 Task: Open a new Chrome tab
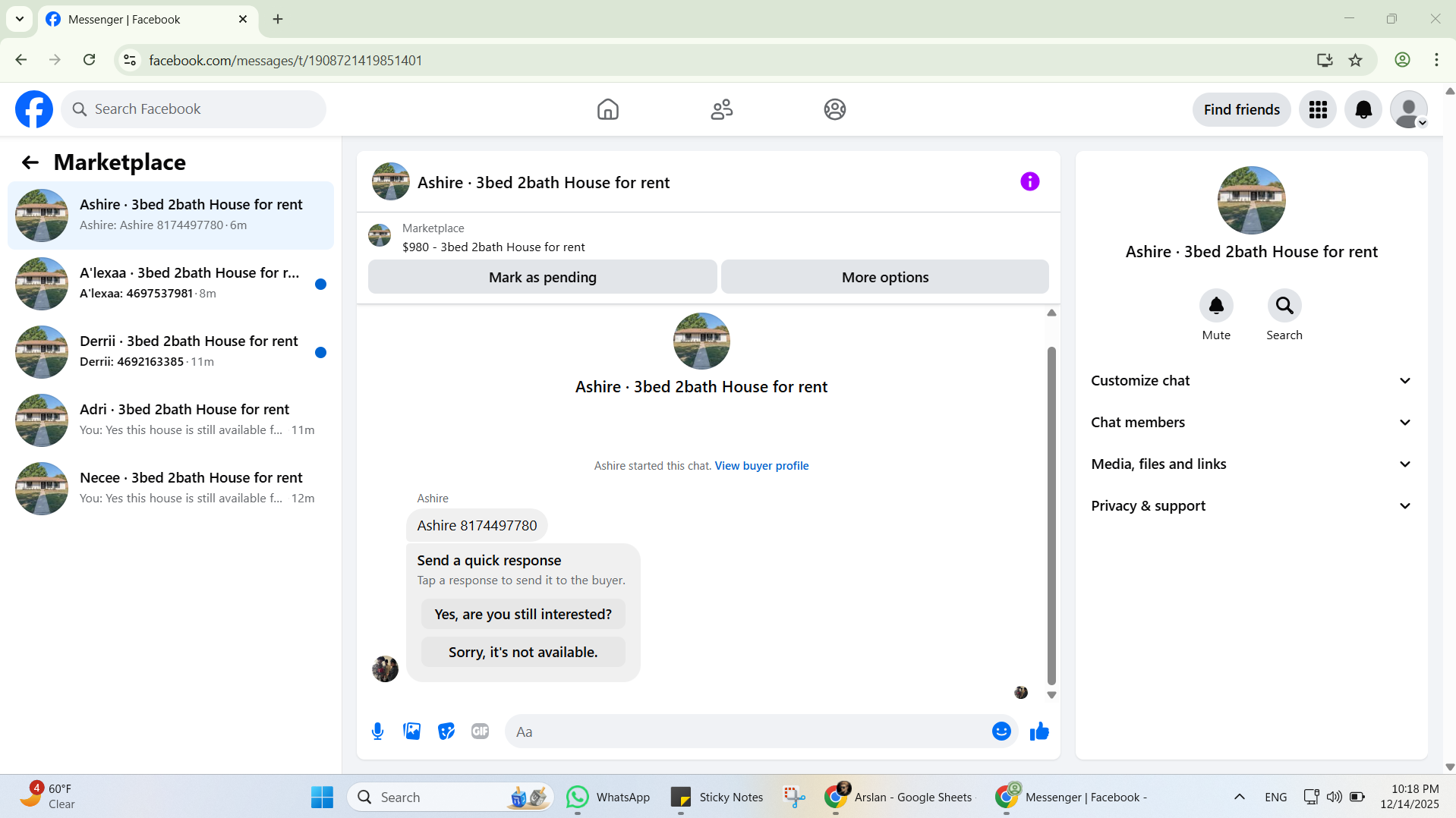pos(278,19)
